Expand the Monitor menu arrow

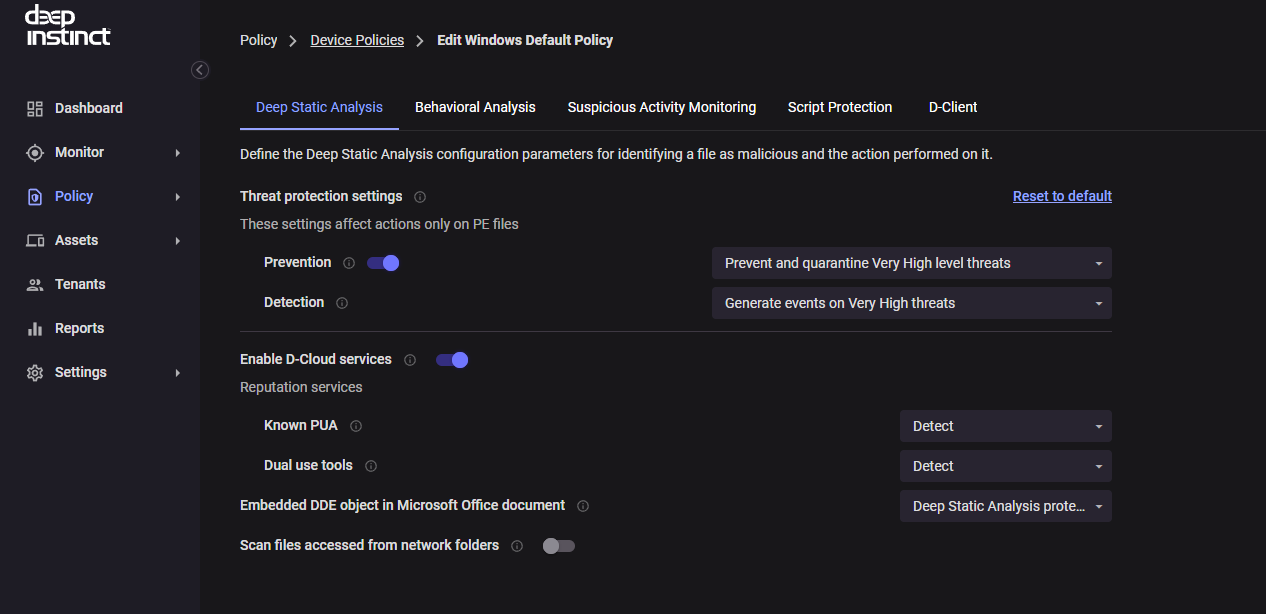178,153
